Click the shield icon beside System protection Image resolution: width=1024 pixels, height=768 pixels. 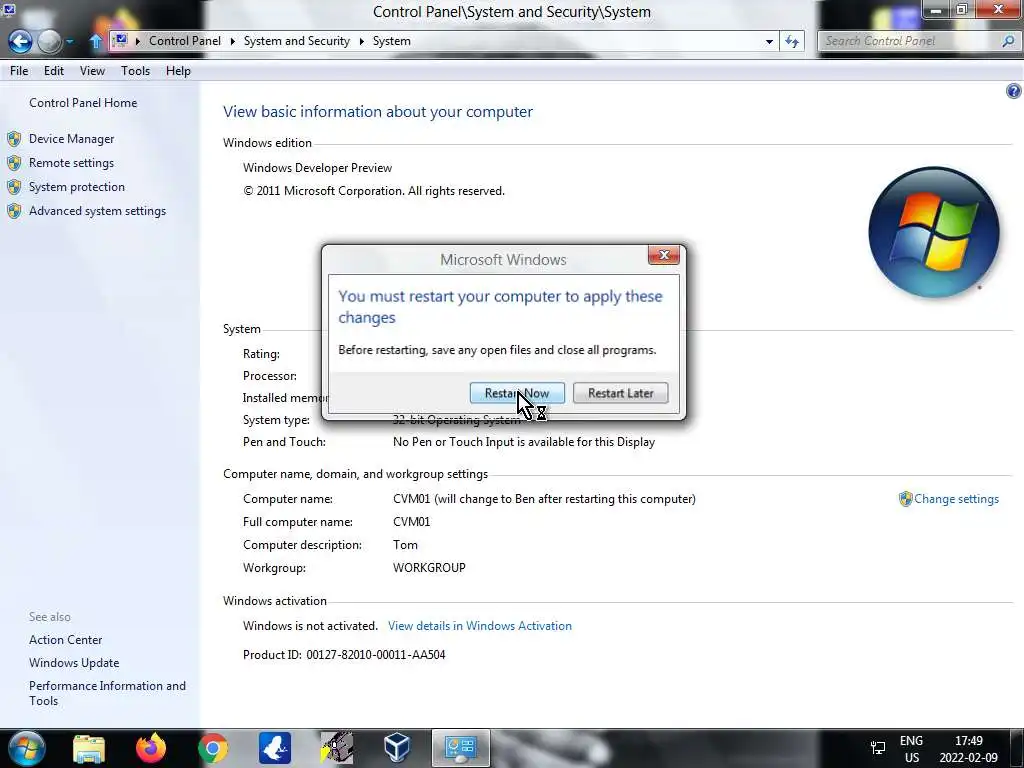click(14, 187)
